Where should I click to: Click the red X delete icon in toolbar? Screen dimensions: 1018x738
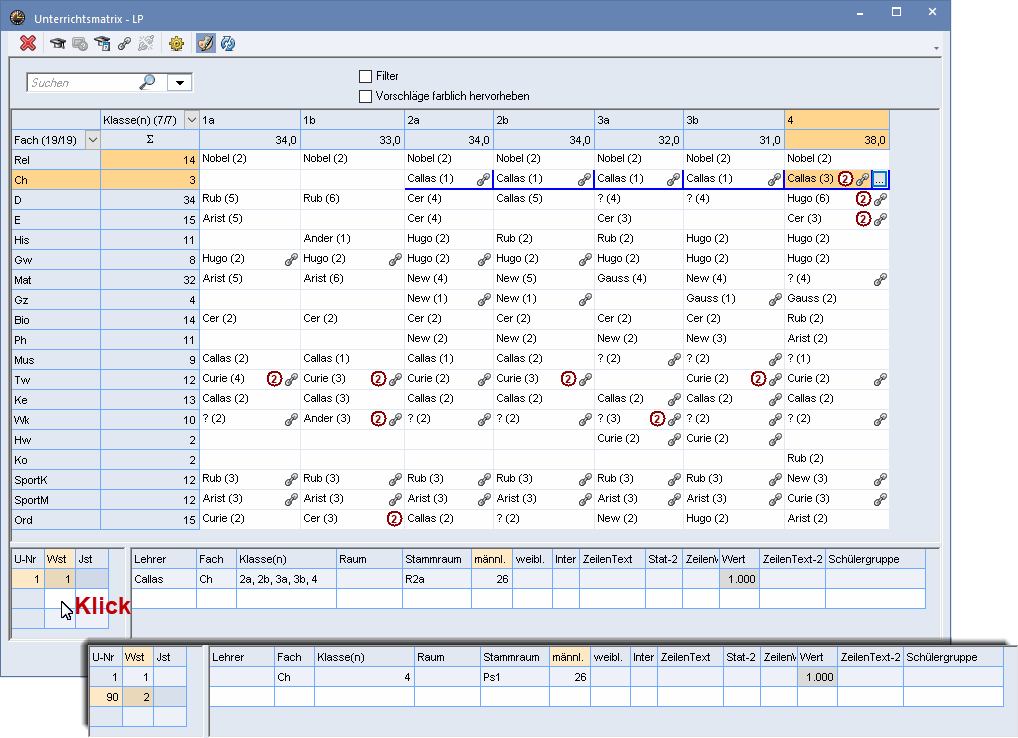pyautogui.click(x=28, y=43)
